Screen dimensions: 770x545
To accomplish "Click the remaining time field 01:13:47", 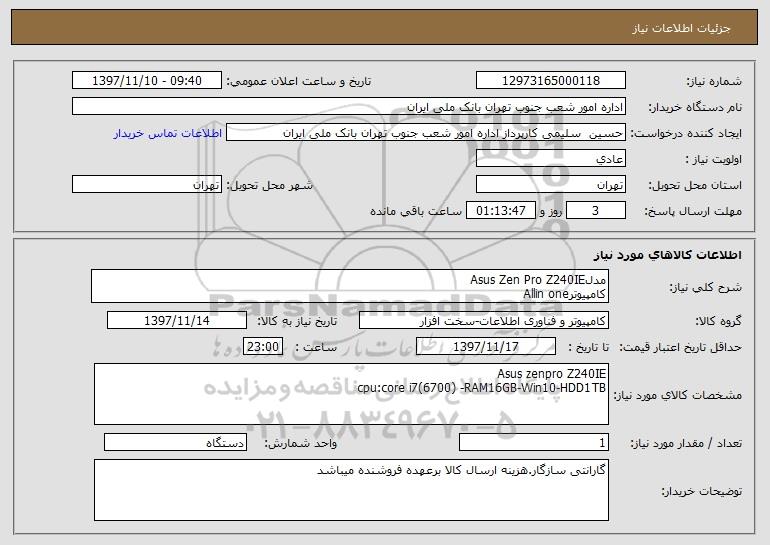I will [500, 211].
